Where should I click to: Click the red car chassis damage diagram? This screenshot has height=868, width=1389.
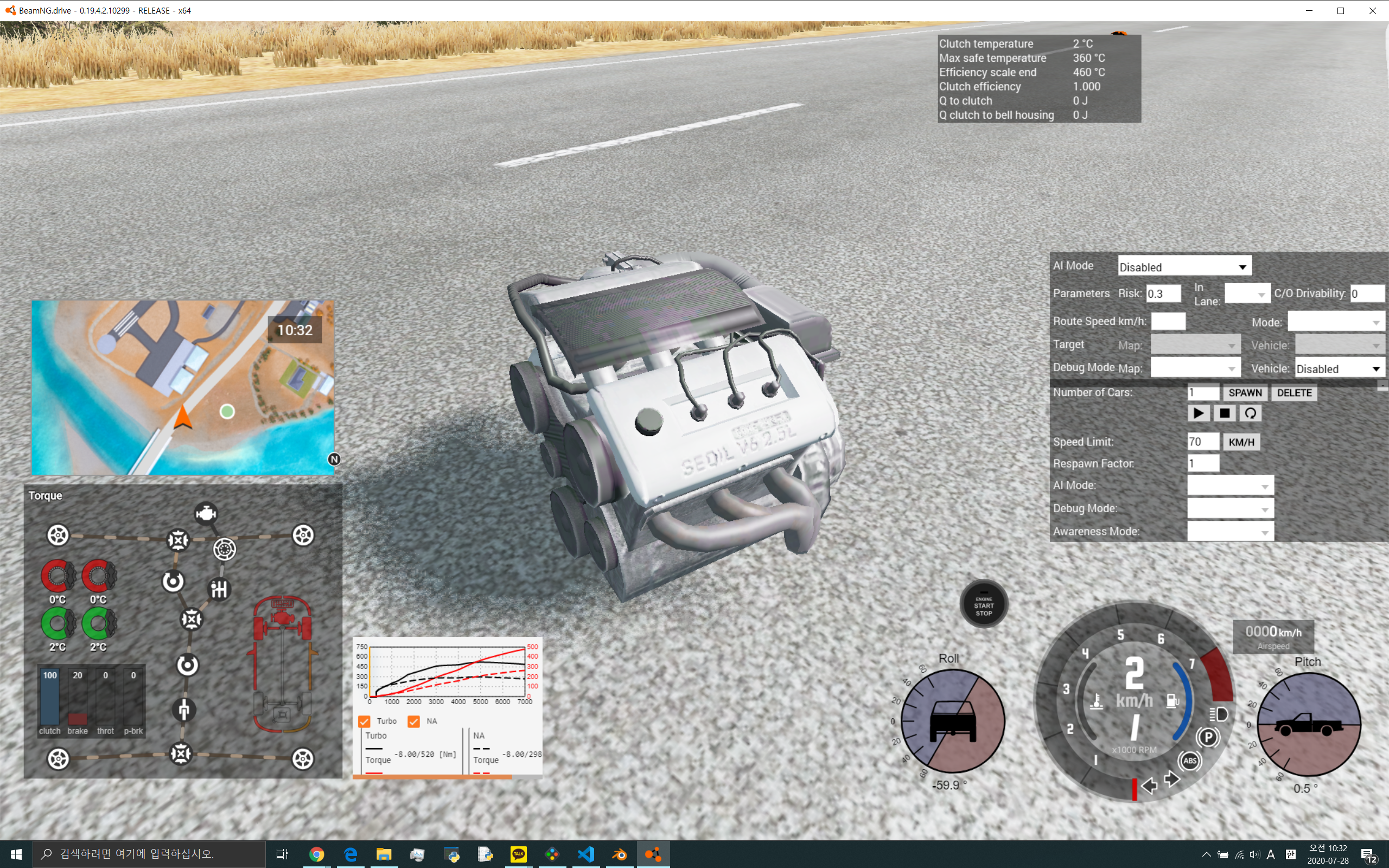pyautogui.click(x=282, y=664)
